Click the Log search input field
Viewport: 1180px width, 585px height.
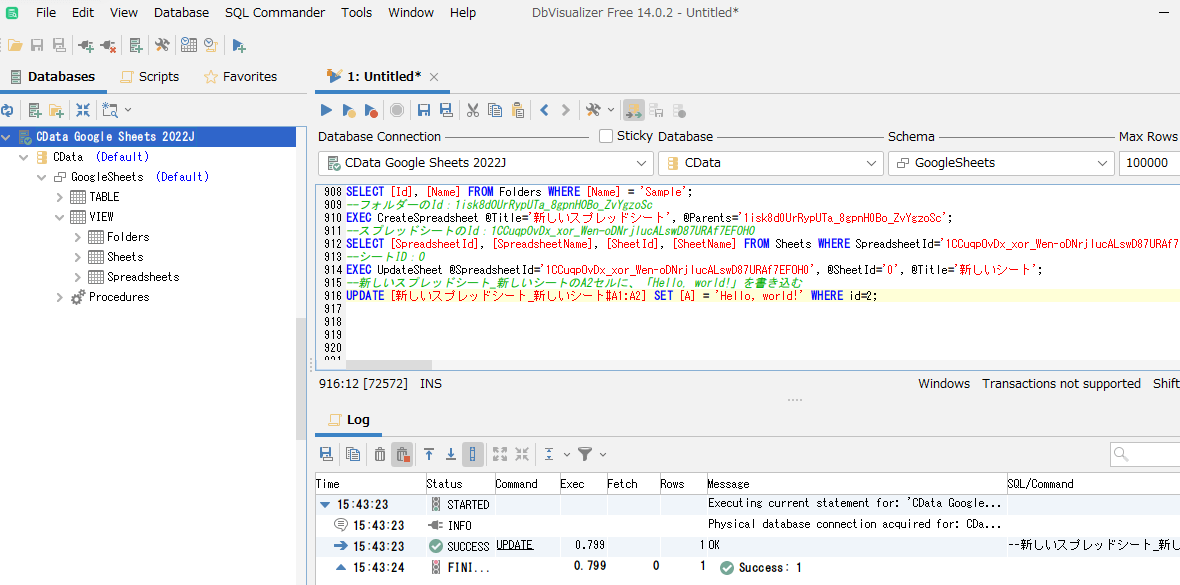[1145, 454]
